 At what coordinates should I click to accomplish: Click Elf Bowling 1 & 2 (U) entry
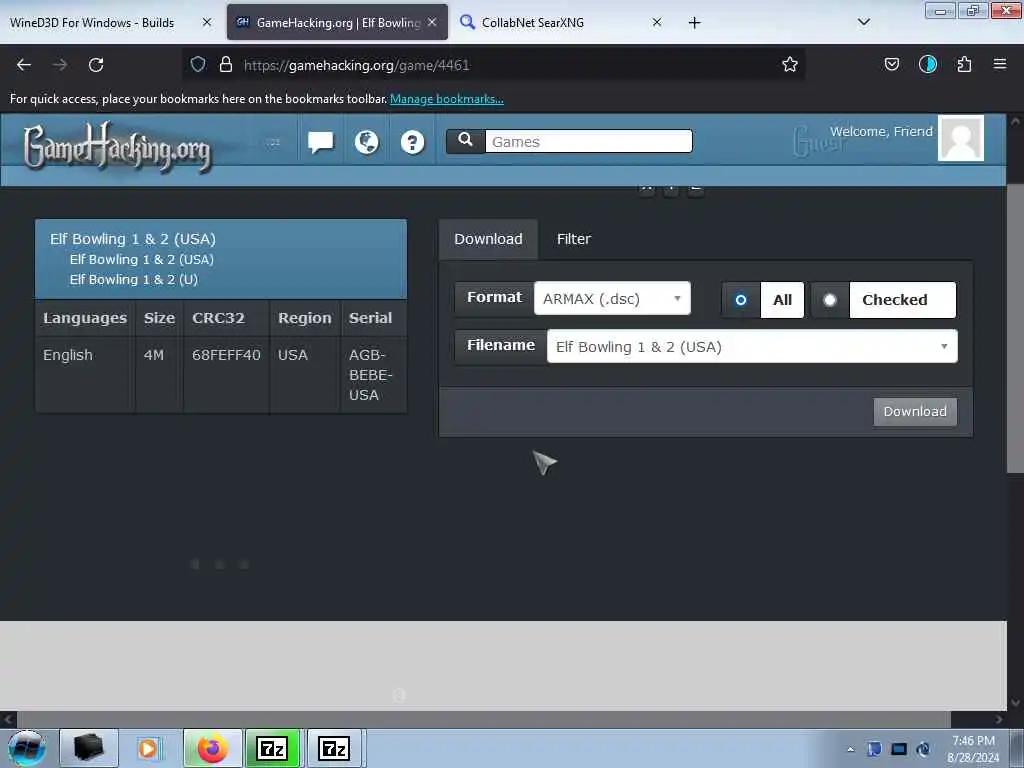pyautogui.click(x=134, y=280)
